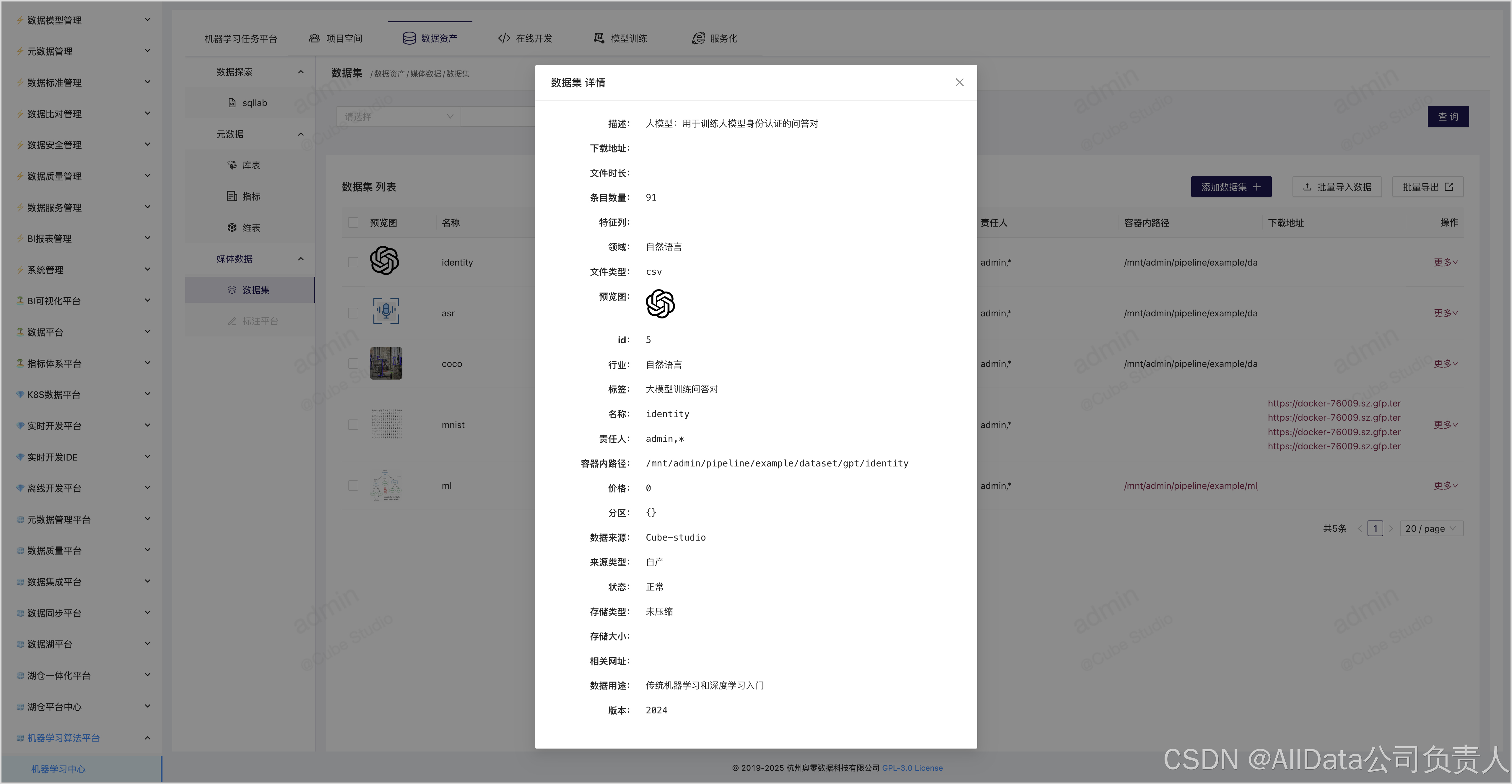
Task: Open the 20 / page size dropdown
Action: click(1431, 528)
